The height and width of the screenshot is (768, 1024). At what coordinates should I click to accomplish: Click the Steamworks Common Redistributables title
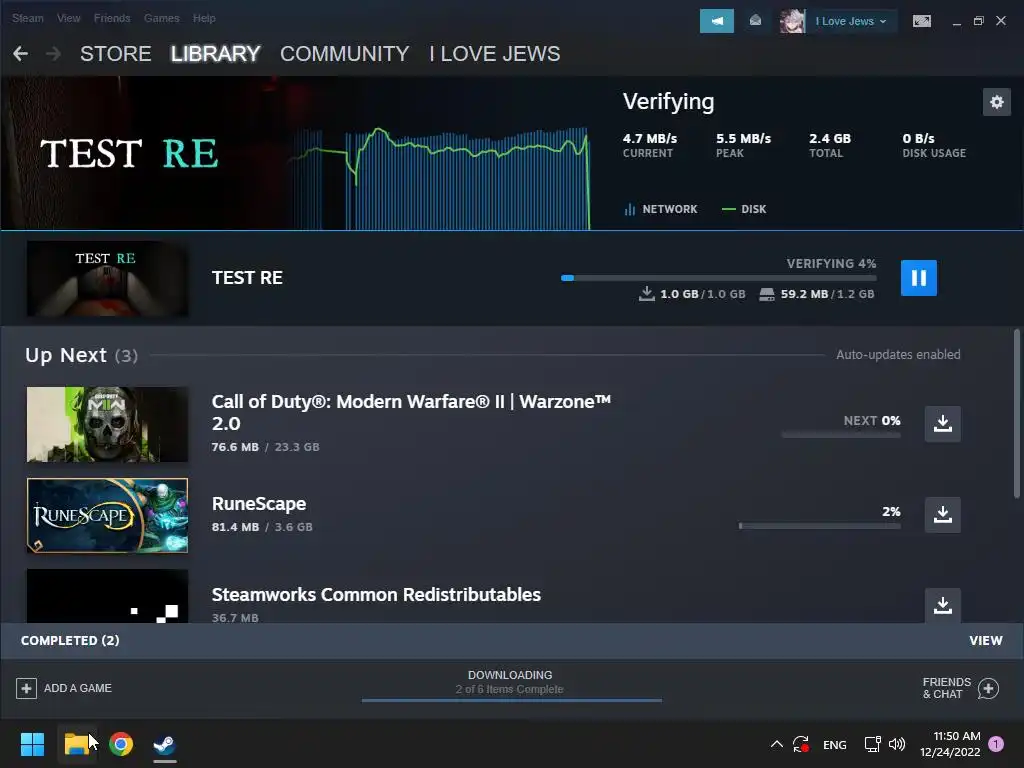coord(376,595)
